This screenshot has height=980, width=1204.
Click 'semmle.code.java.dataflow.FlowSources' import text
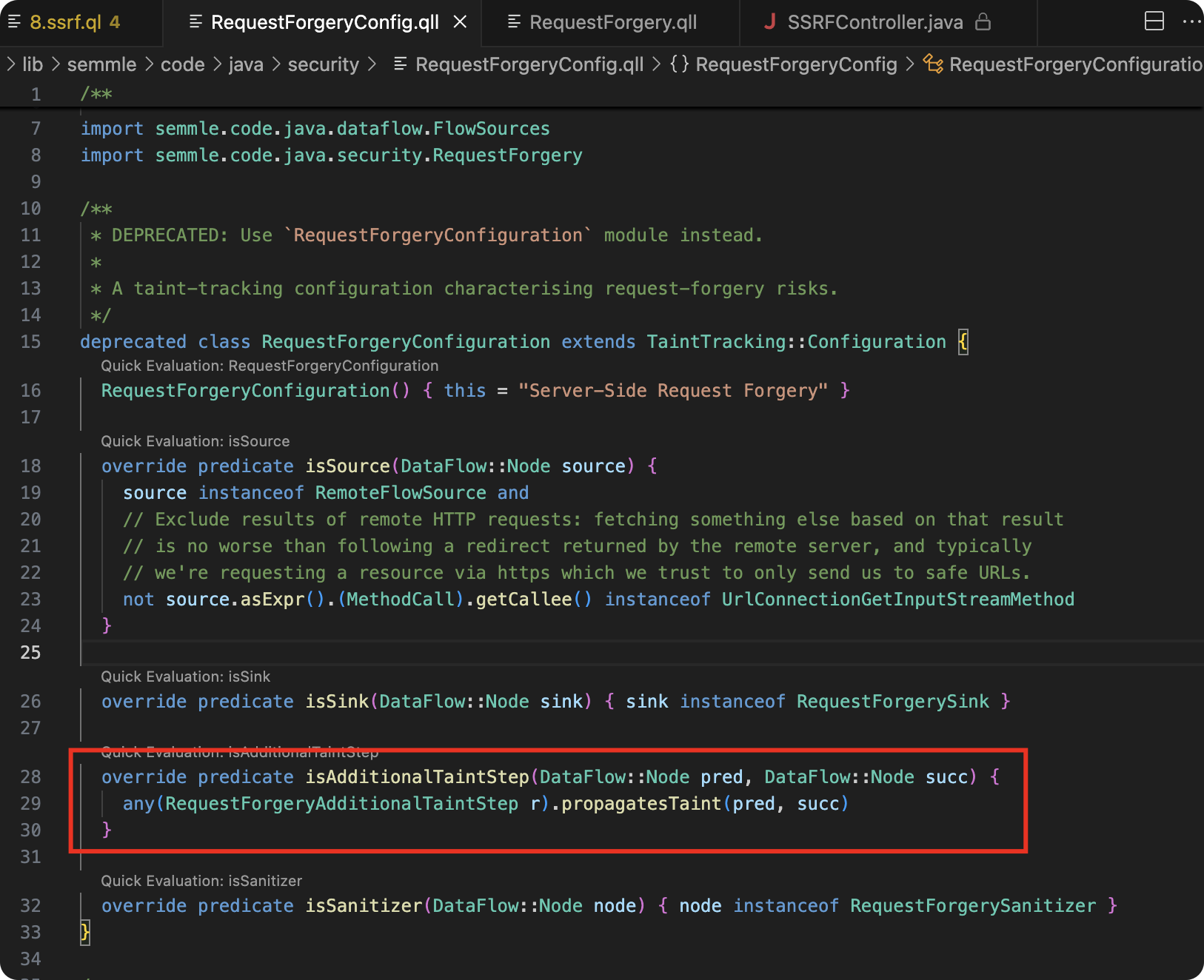coord(352,128)
